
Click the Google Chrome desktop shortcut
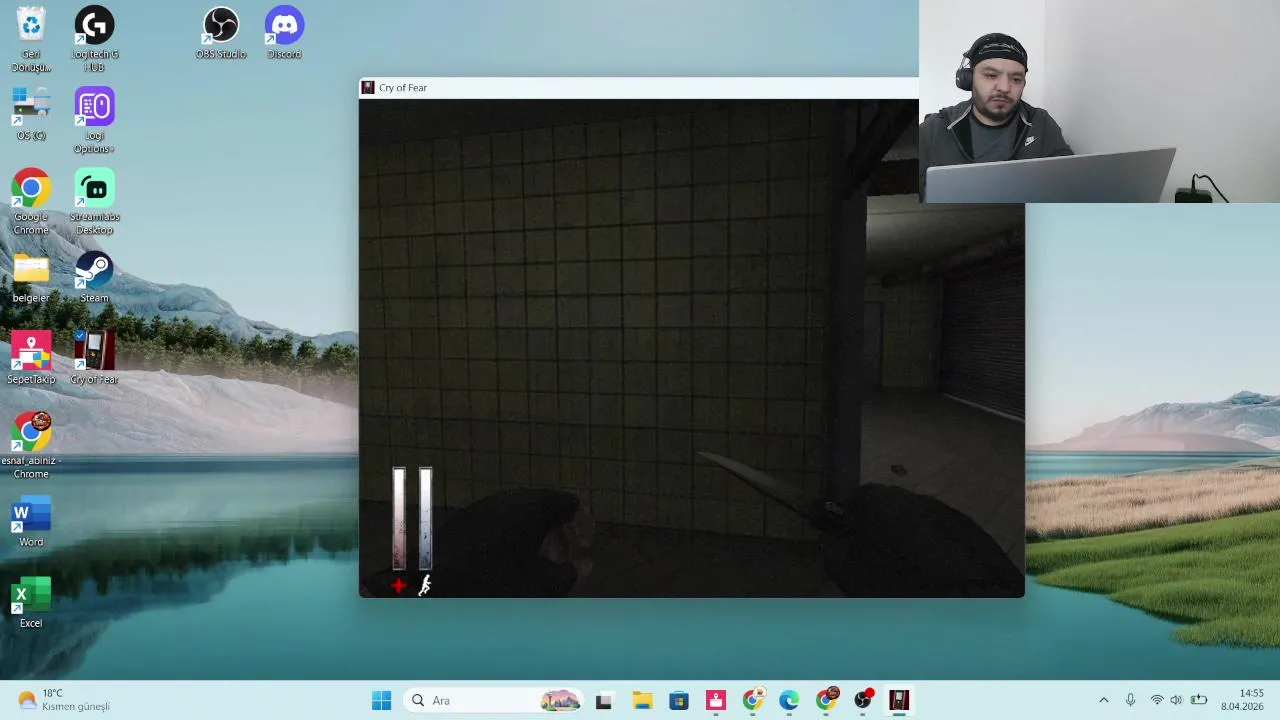31,202
